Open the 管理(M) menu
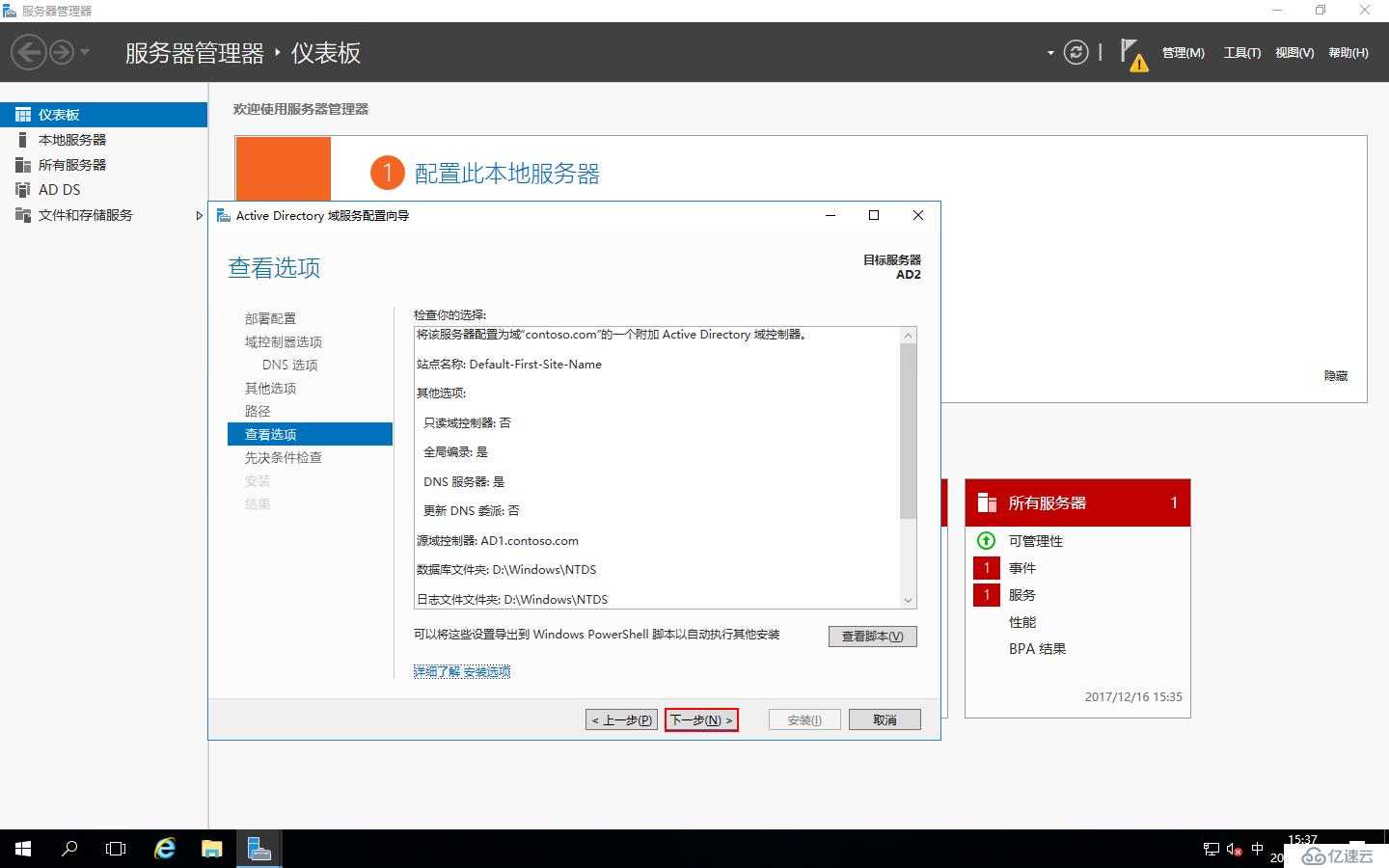This screenshot has height=868, width=1389. pos(1183,53)
